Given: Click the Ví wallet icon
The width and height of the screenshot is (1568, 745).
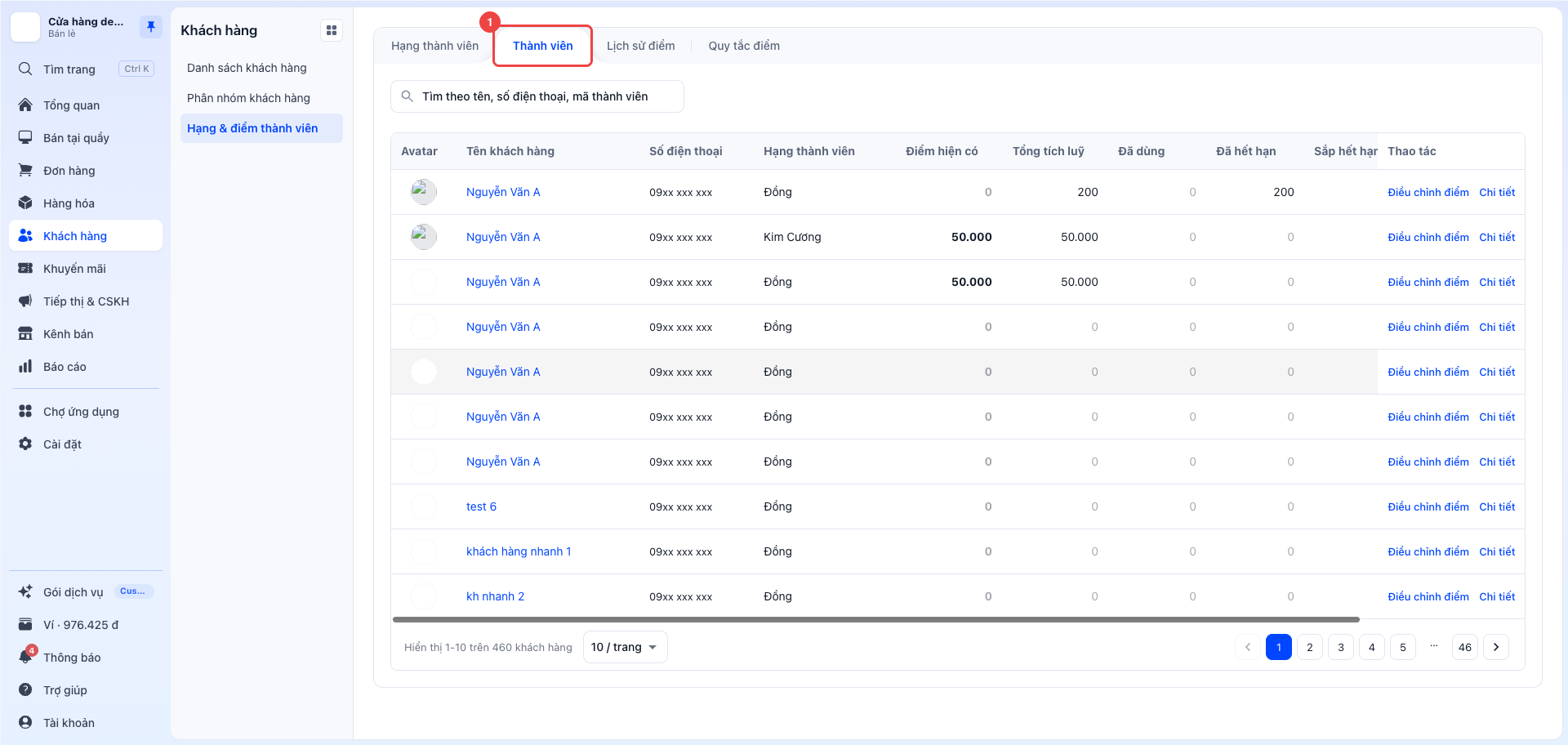Looking at the screenshot, I should 25,625.
